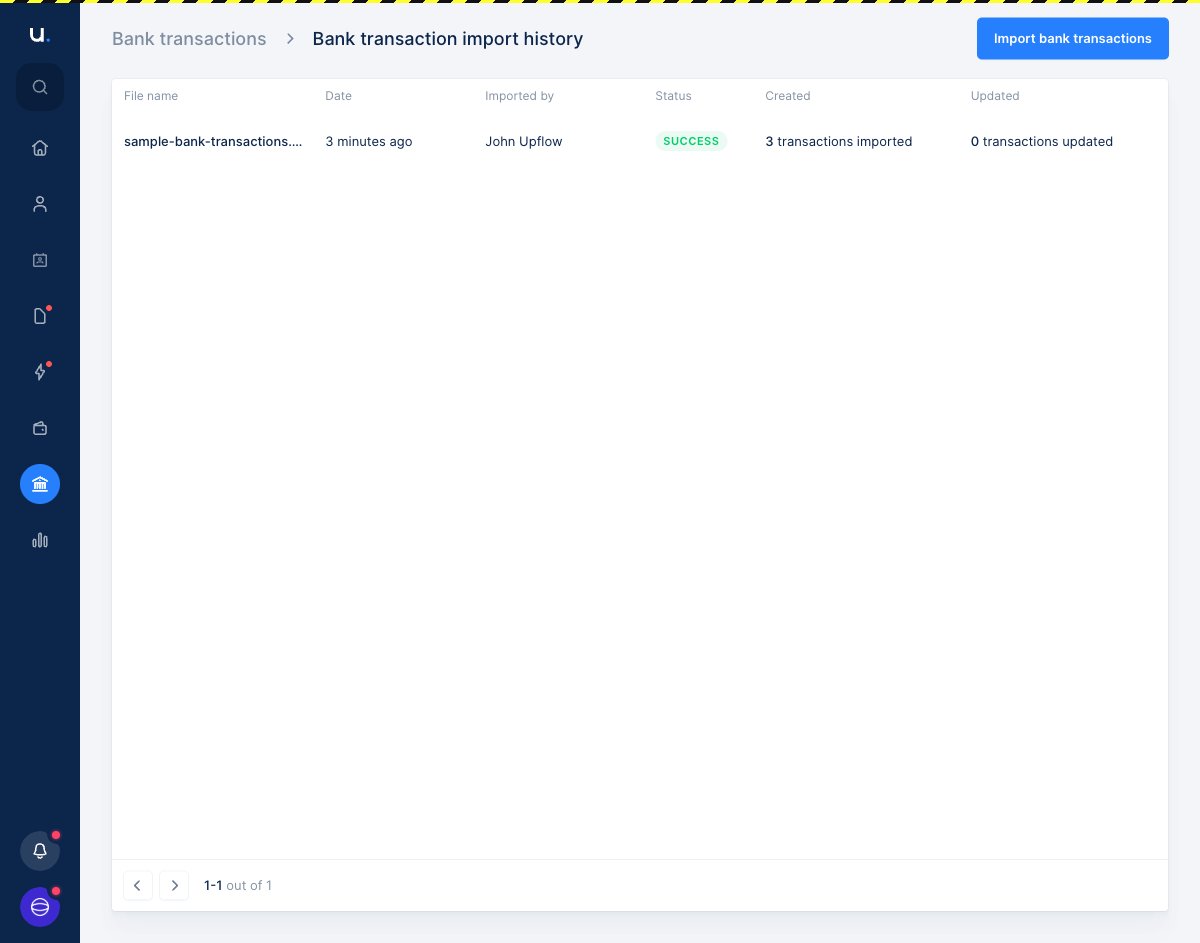Viewport: 1200px width, 943px height.
Task: Select the bank icon in sidebar
Action: (40, 484)
